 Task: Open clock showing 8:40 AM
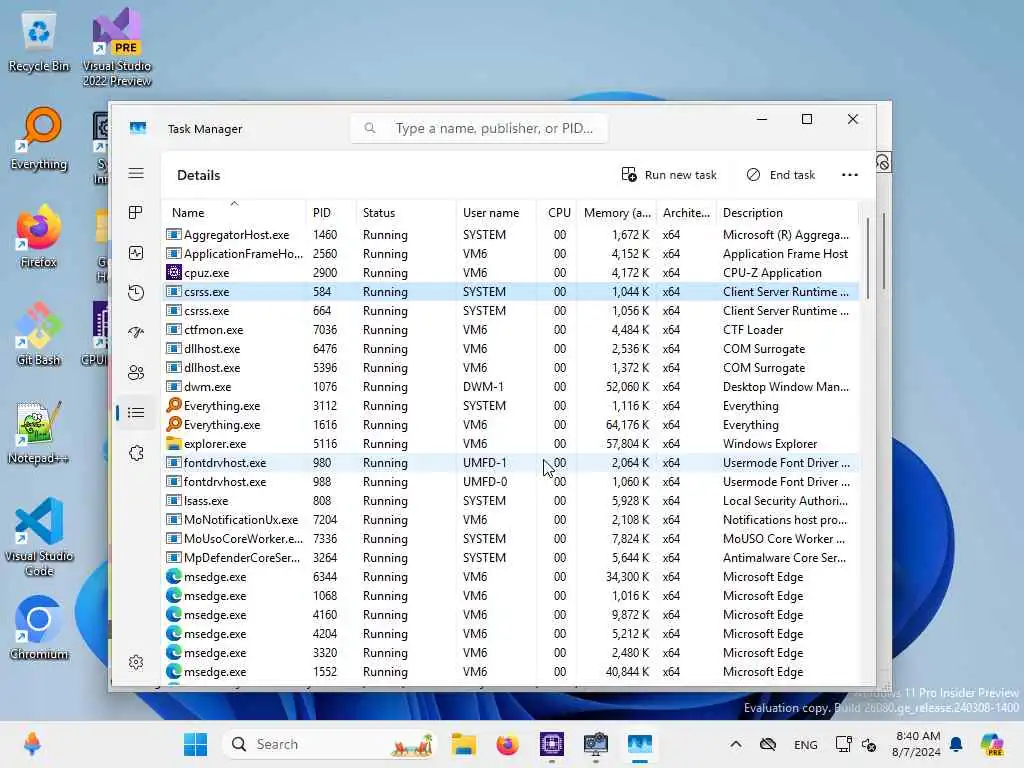(918, 744)
